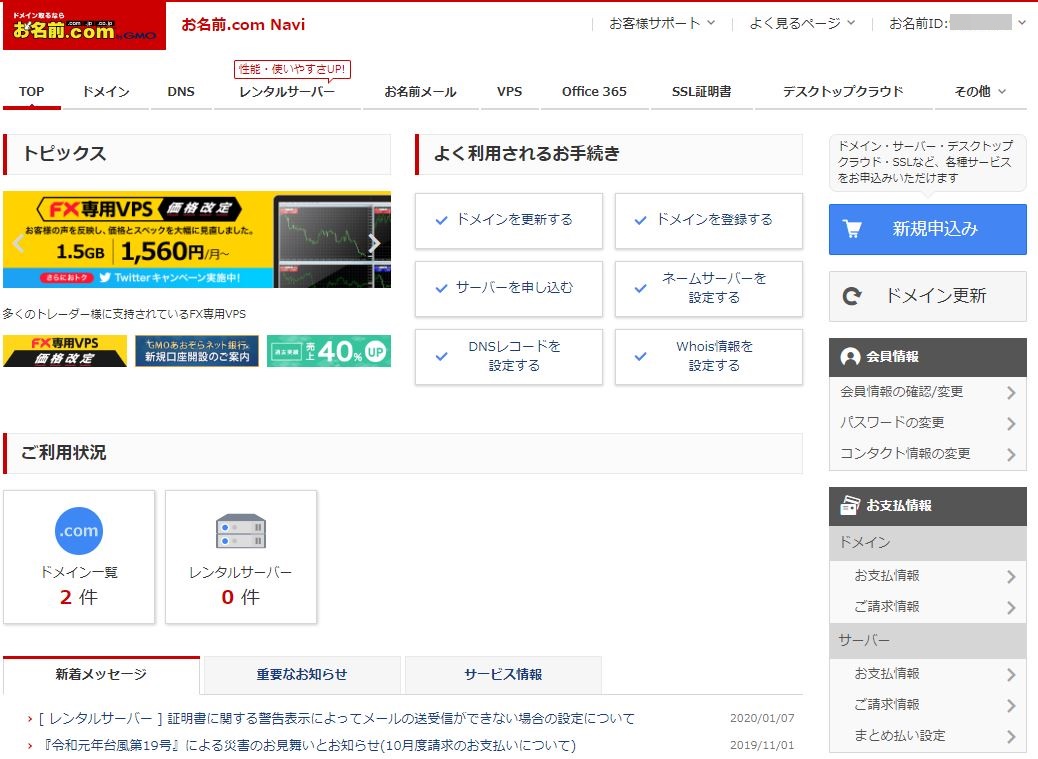Select the Whois情報を設定する checkmark item
1038x759 pixels.
coord(709,357)
